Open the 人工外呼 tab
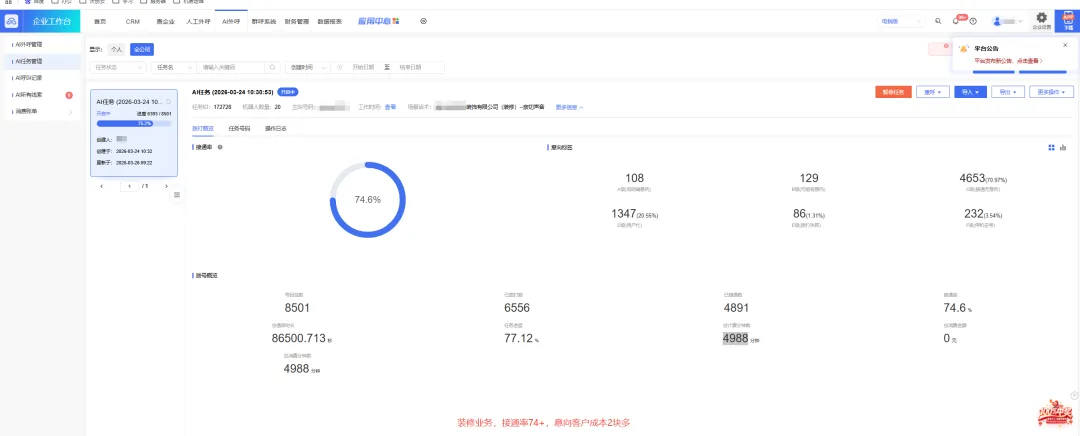The height and width of the screenshot is (436, 1080). pyautogui.click(x=198, y=21)
